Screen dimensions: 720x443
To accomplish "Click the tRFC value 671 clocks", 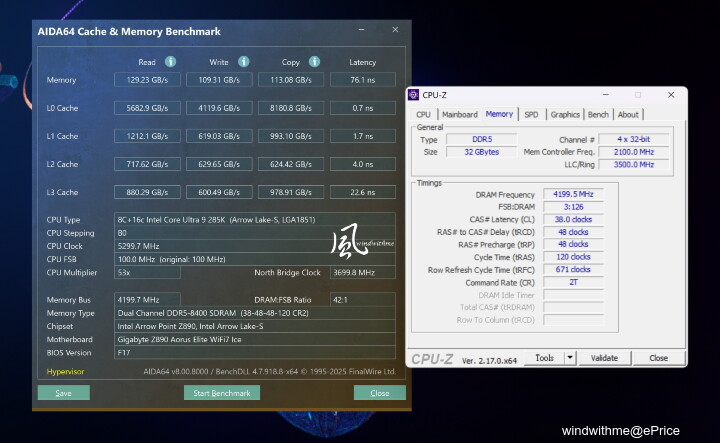I will tap(573, 269).
